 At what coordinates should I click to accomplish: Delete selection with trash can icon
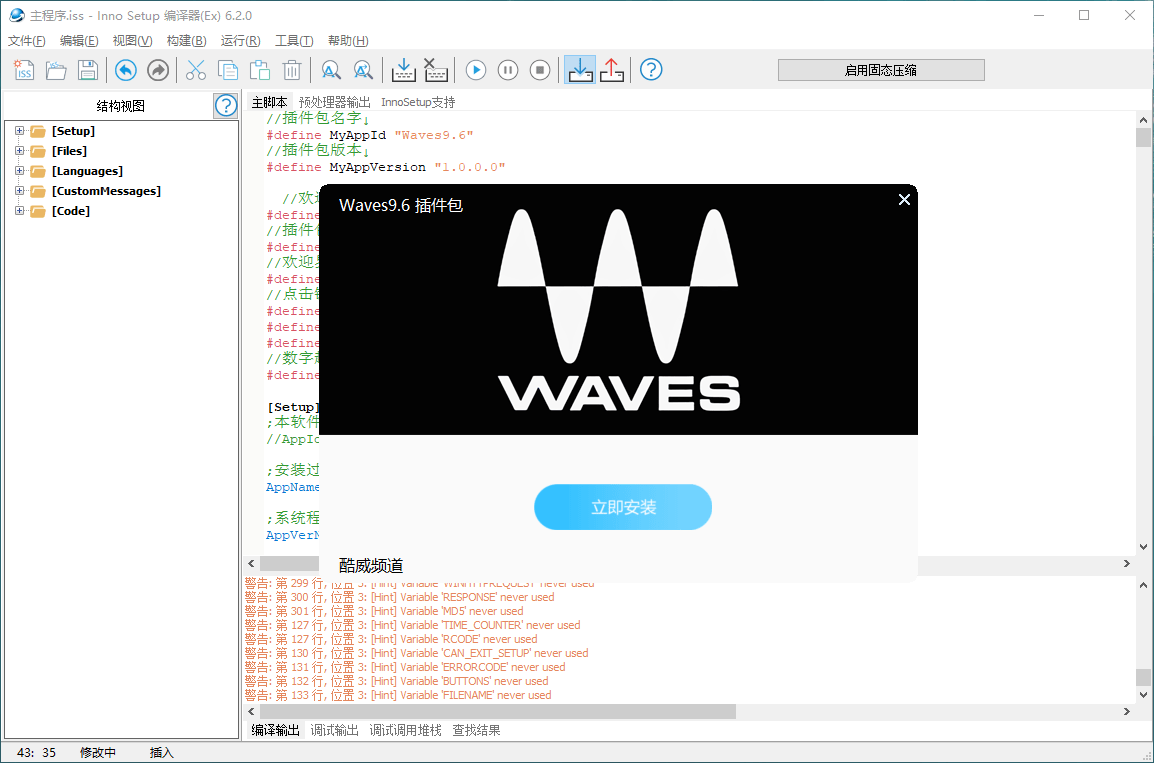tap(292, 70)
